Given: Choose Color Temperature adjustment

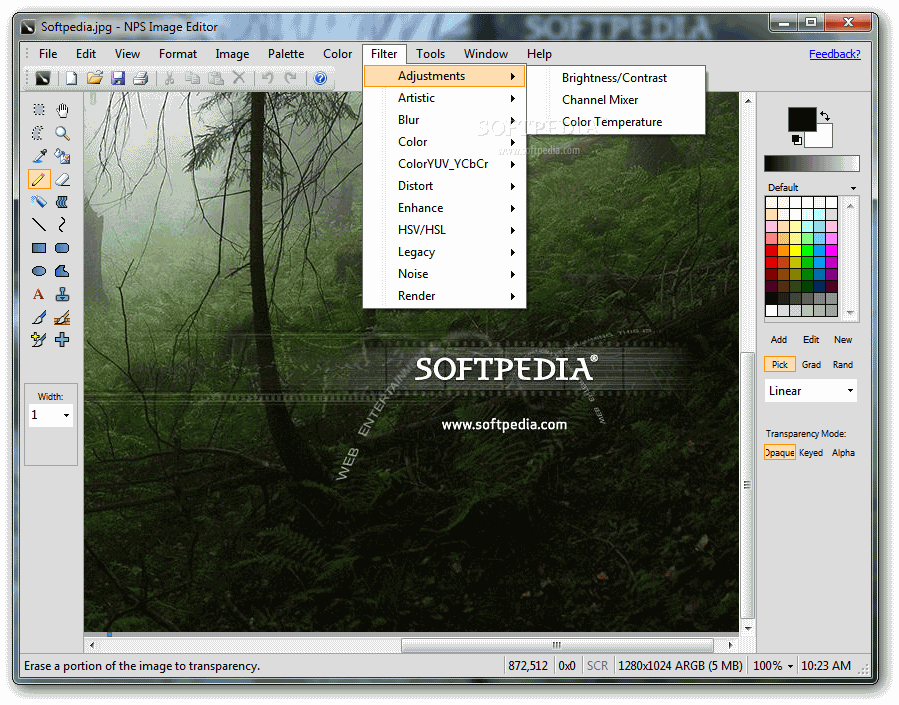Looking at the screenshot, I should pos(616,122).
